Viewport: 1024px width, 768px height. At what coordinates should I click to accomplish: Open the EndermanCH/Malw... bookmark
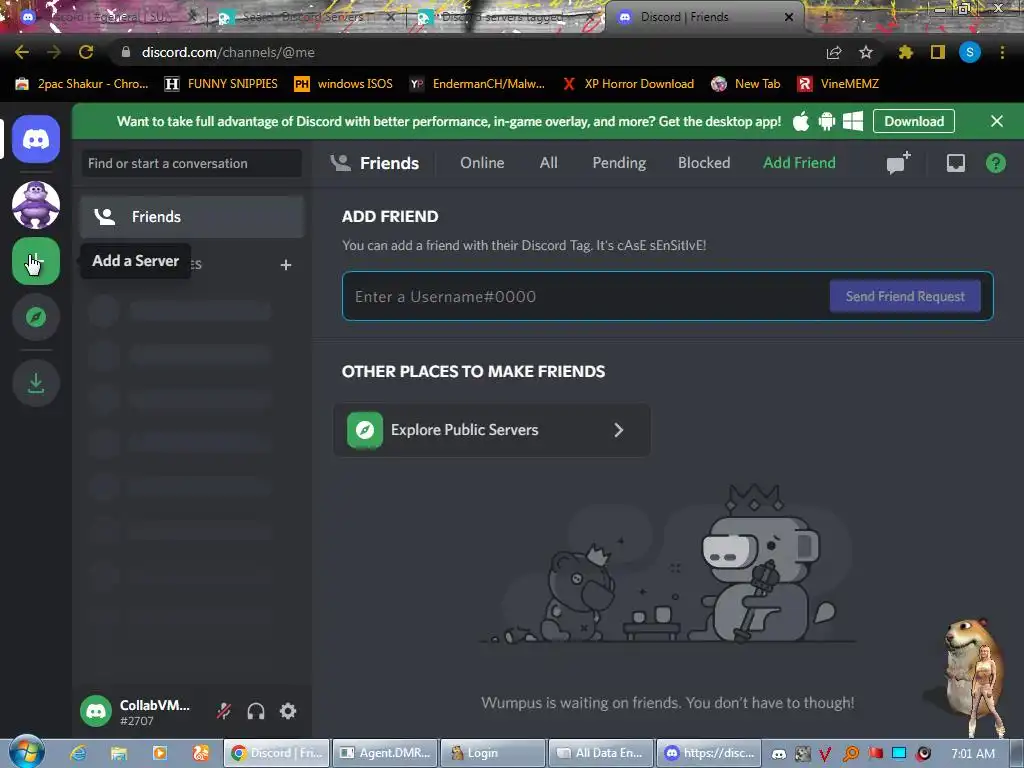click(477, 84)
